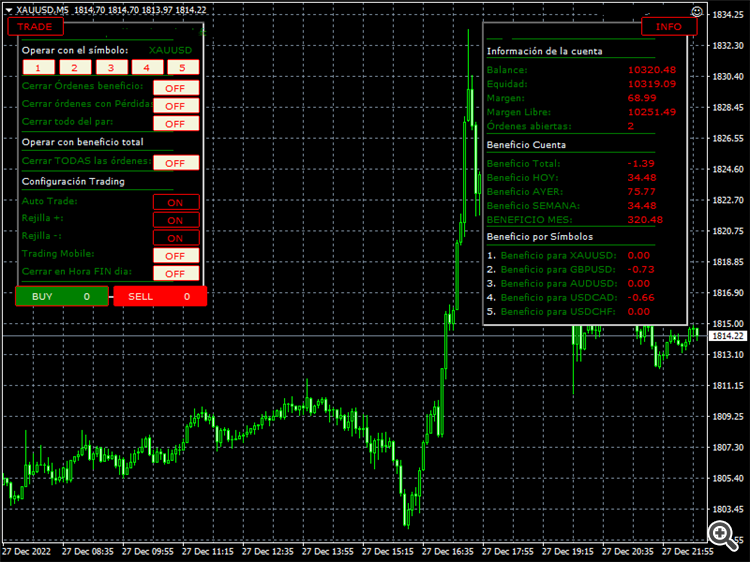Click the green BUY button
This screenshot has width=750, height=562.
[62, 296]
